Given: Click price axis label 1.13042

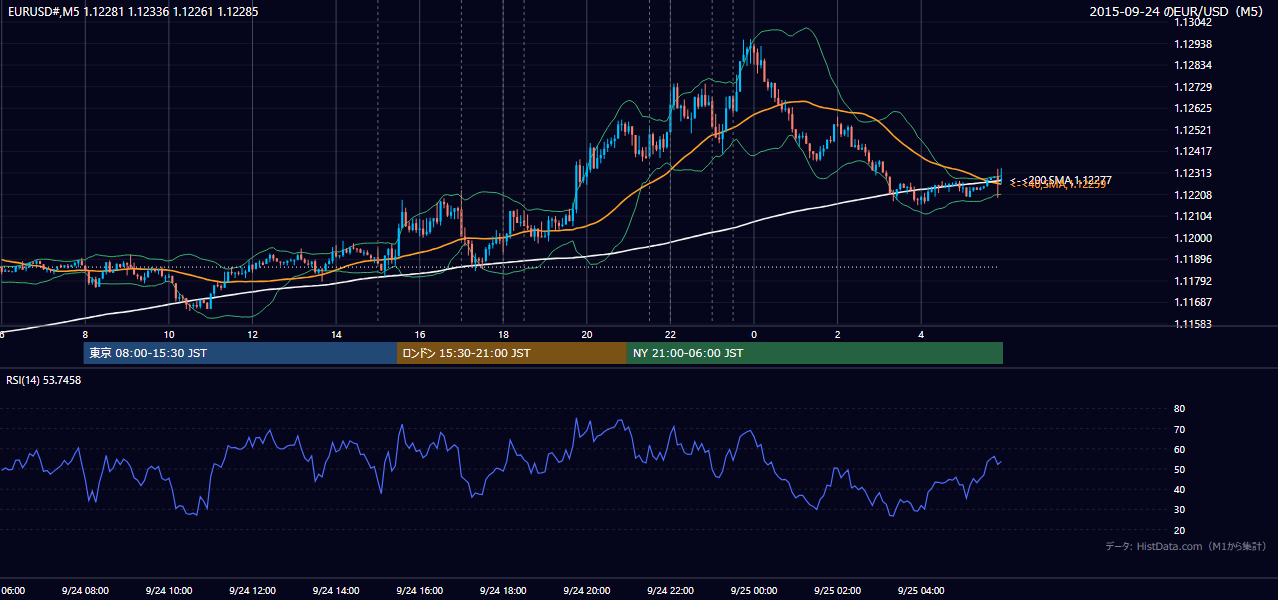Looking at the screenshot, I should 1191,22.
